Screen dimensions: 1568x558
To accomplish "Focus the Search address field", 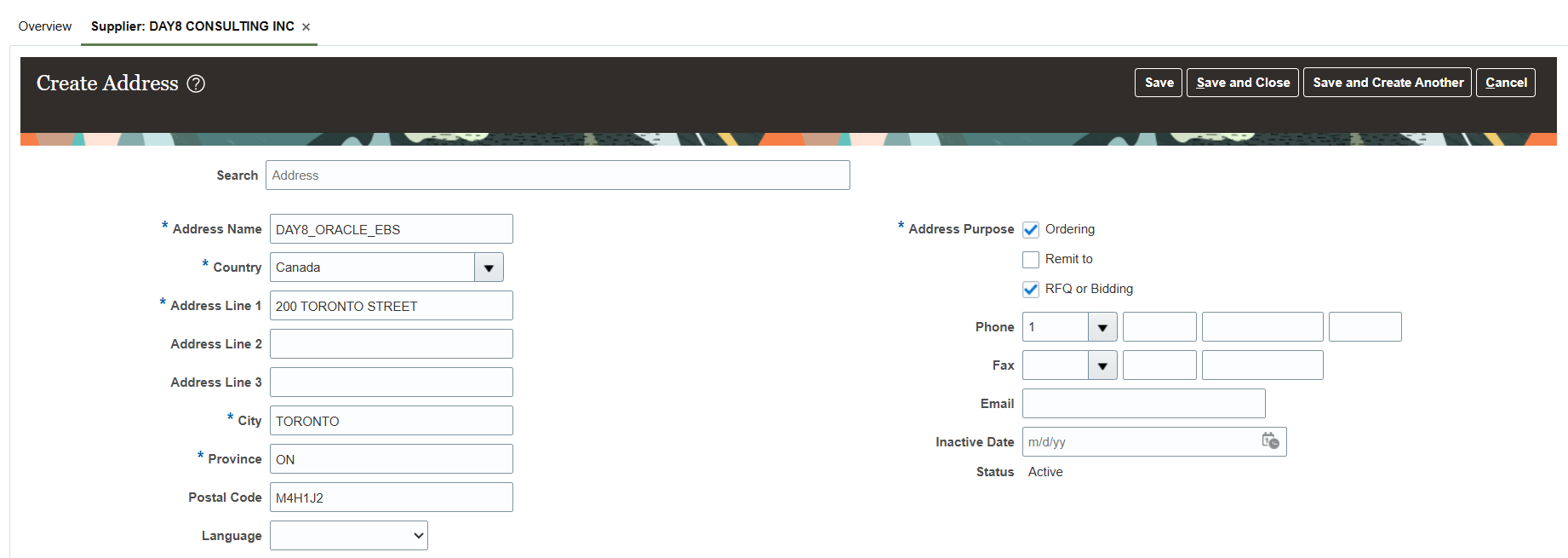I will pos(558,175).
